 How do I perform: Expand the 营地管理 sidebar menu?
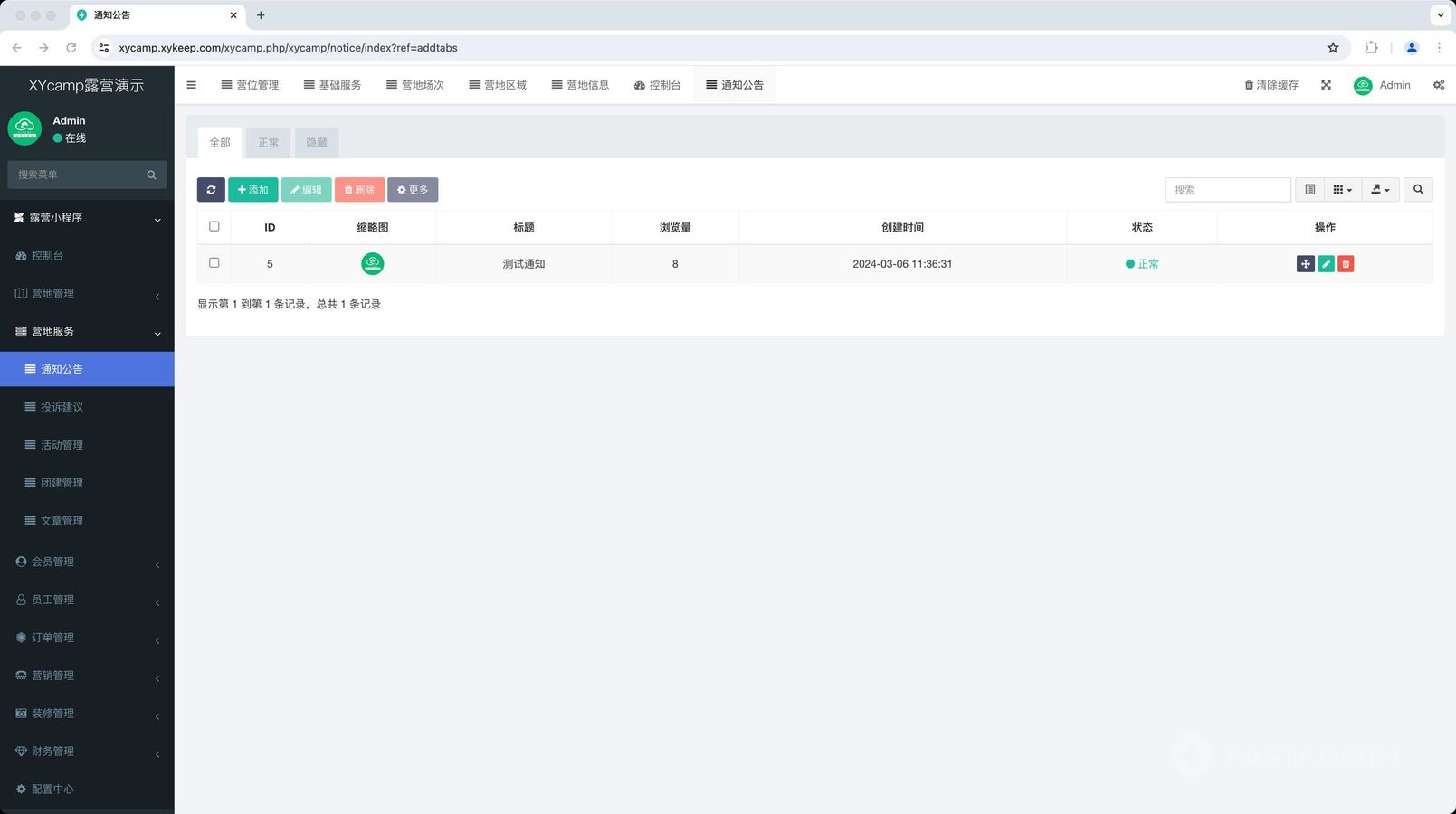click(x=87, y=294)
